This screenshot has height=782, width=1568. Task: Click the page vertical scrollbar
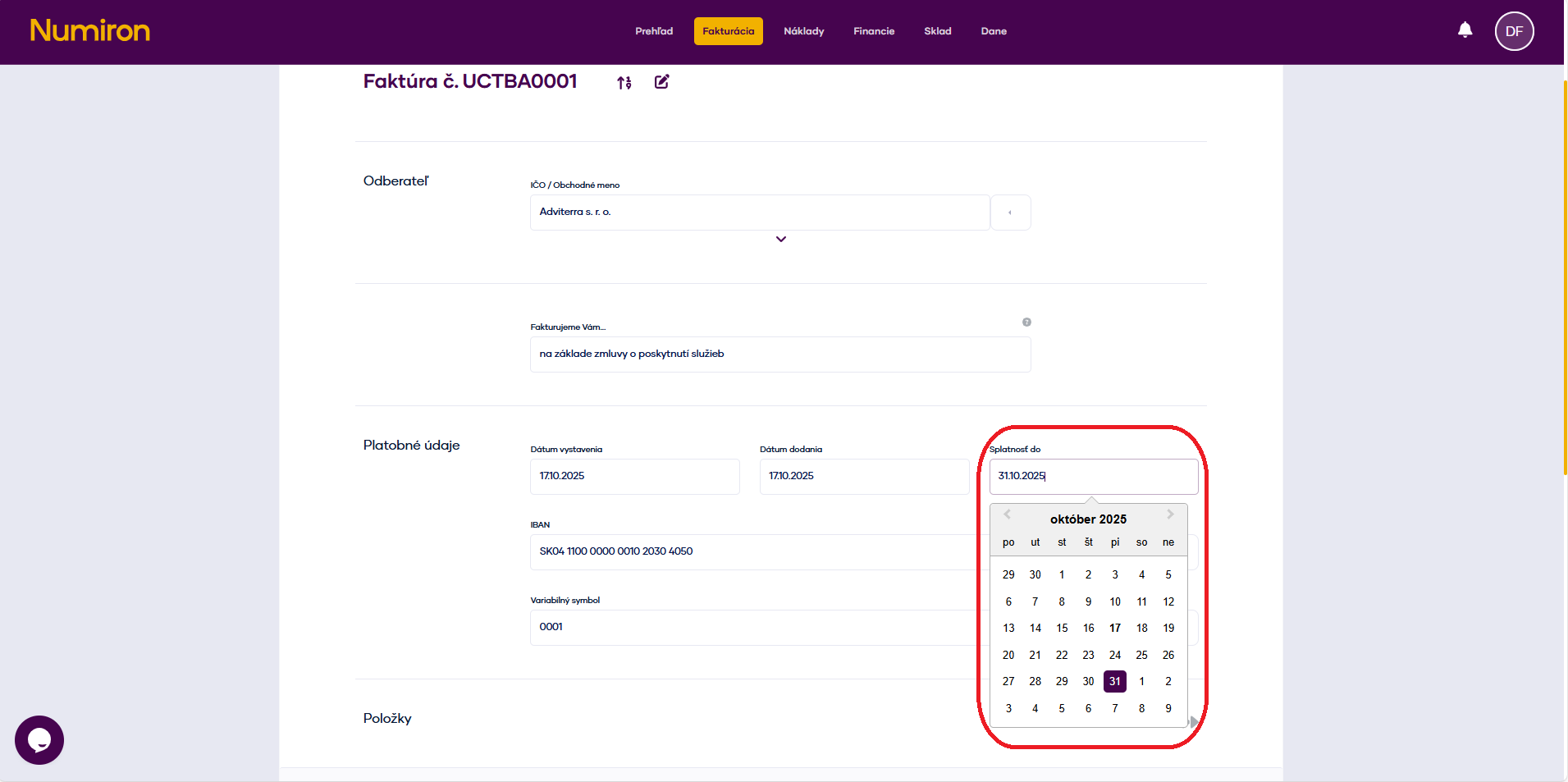pos(1565,277)
